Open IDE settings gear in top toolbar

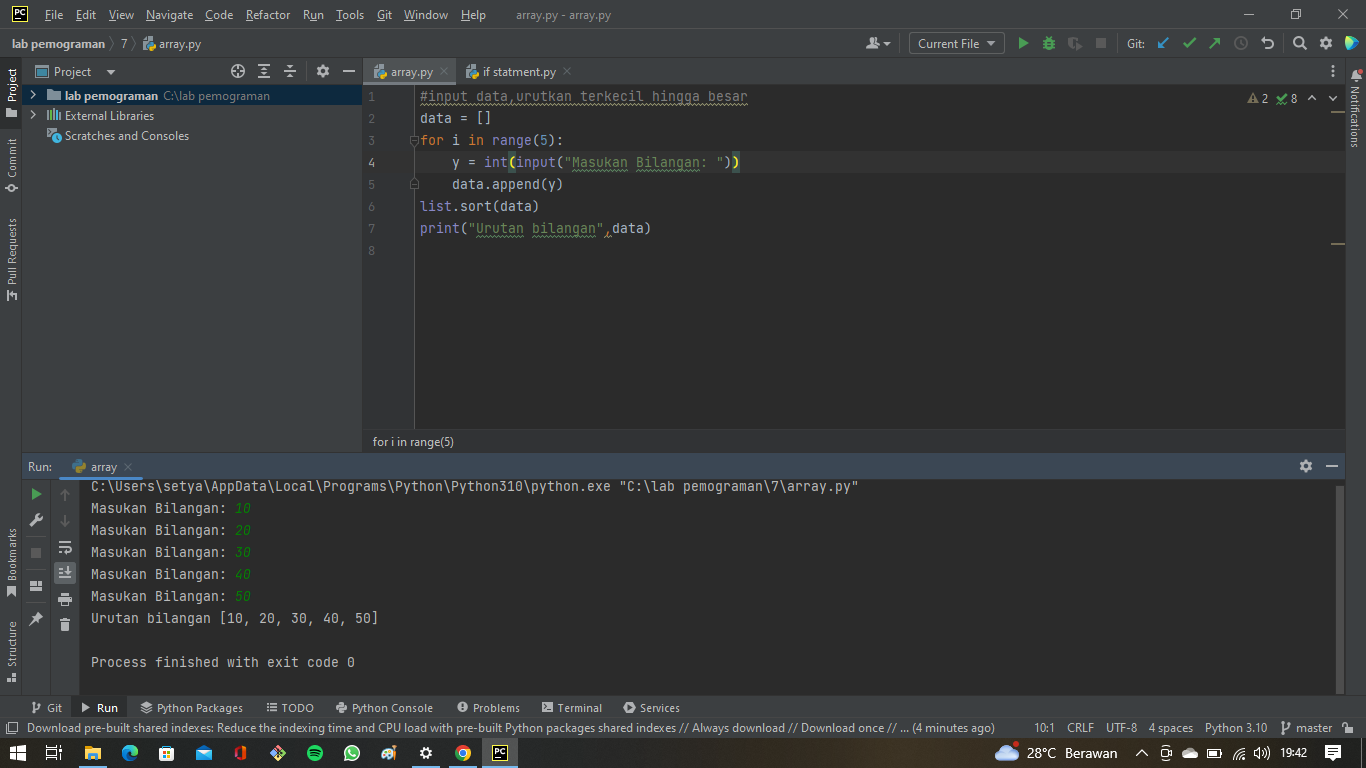(1326, 43)
